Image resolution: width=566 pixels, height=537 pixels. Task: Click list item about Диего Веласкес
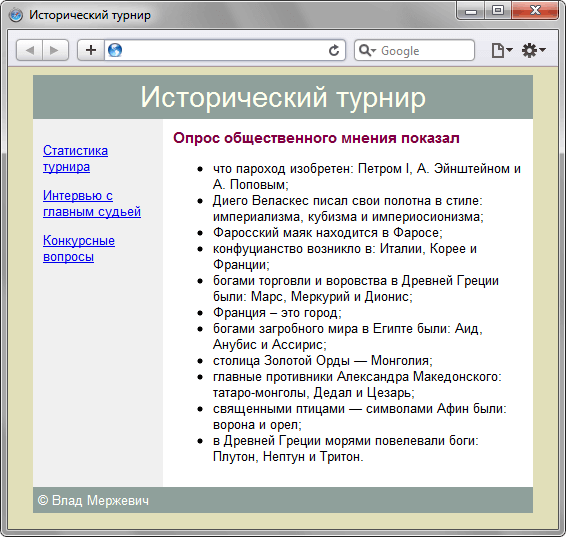(x=348, y=209)
